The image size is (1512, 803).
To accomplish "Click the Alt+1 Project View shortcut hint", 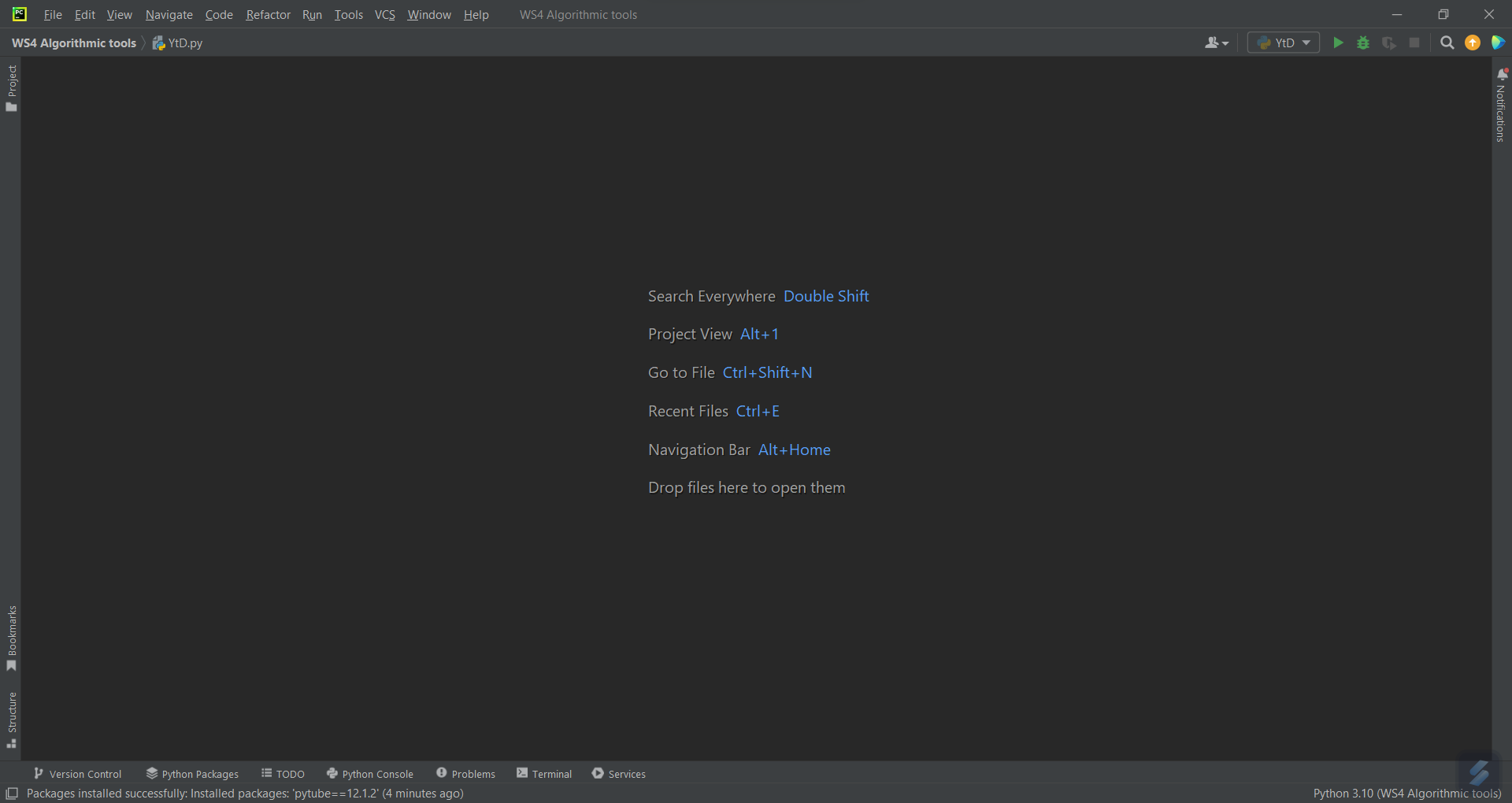I will tap(759, 334).
